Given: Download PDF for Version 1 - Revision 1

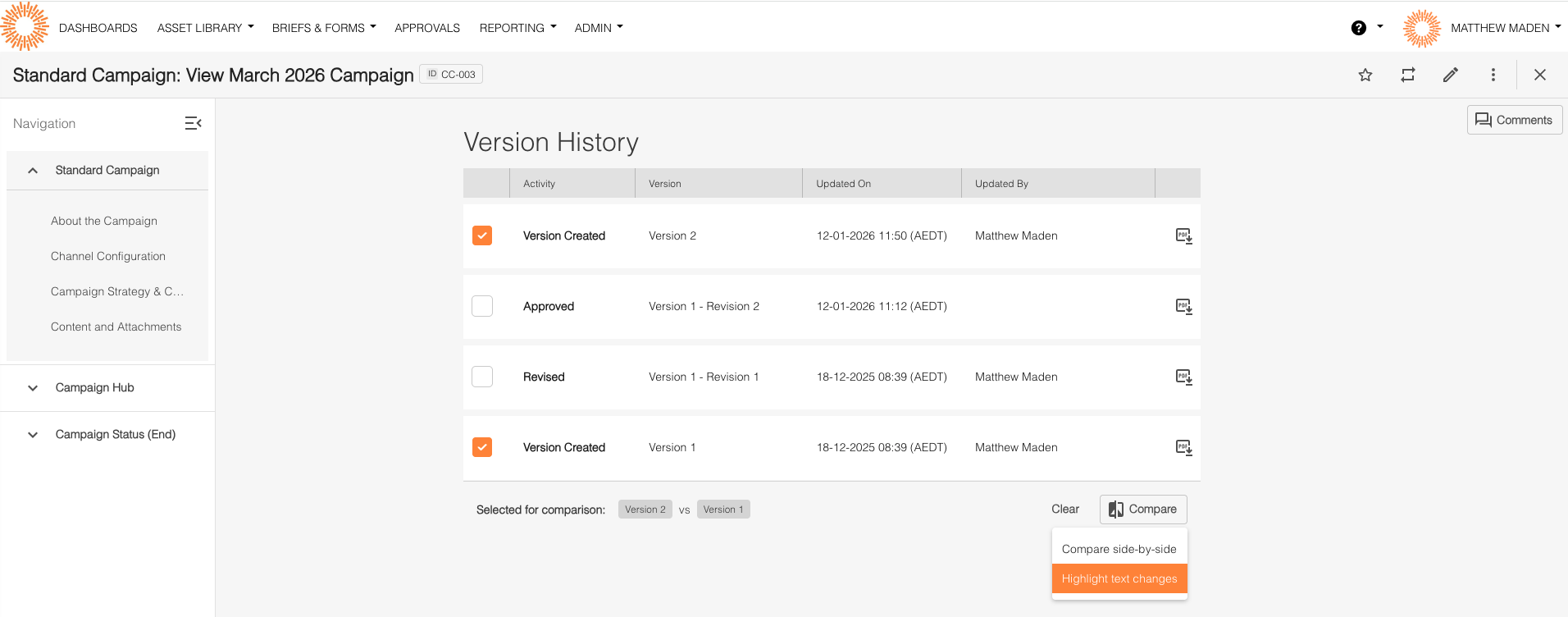Looking at the screenshot, I should (x=1183, y=377).
